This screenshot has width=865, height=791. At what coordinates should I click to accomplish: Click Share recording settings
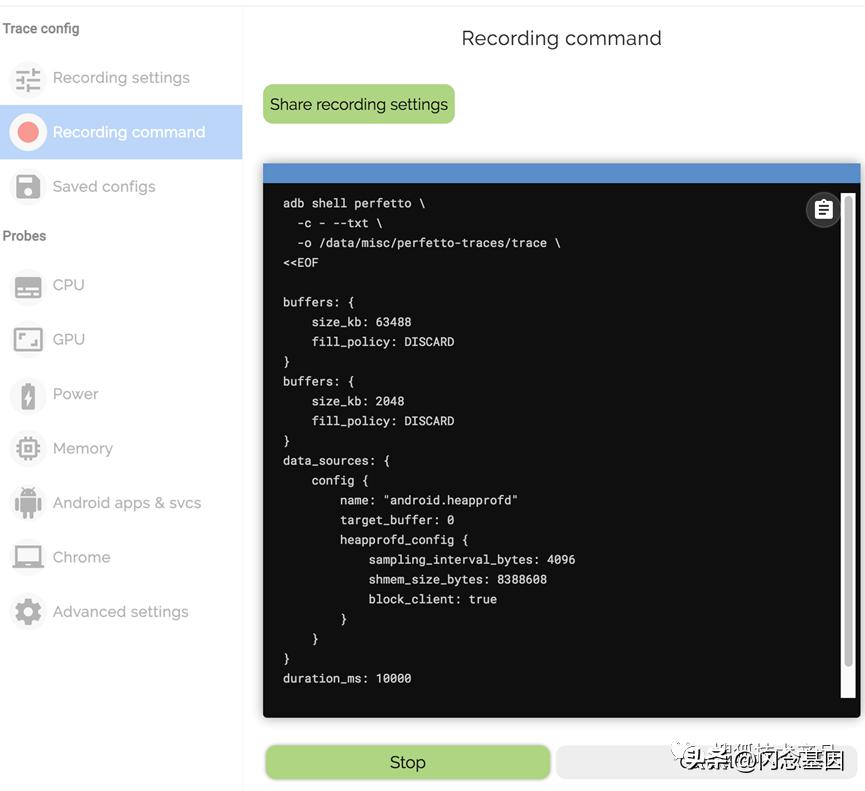(x=358, y=103)
